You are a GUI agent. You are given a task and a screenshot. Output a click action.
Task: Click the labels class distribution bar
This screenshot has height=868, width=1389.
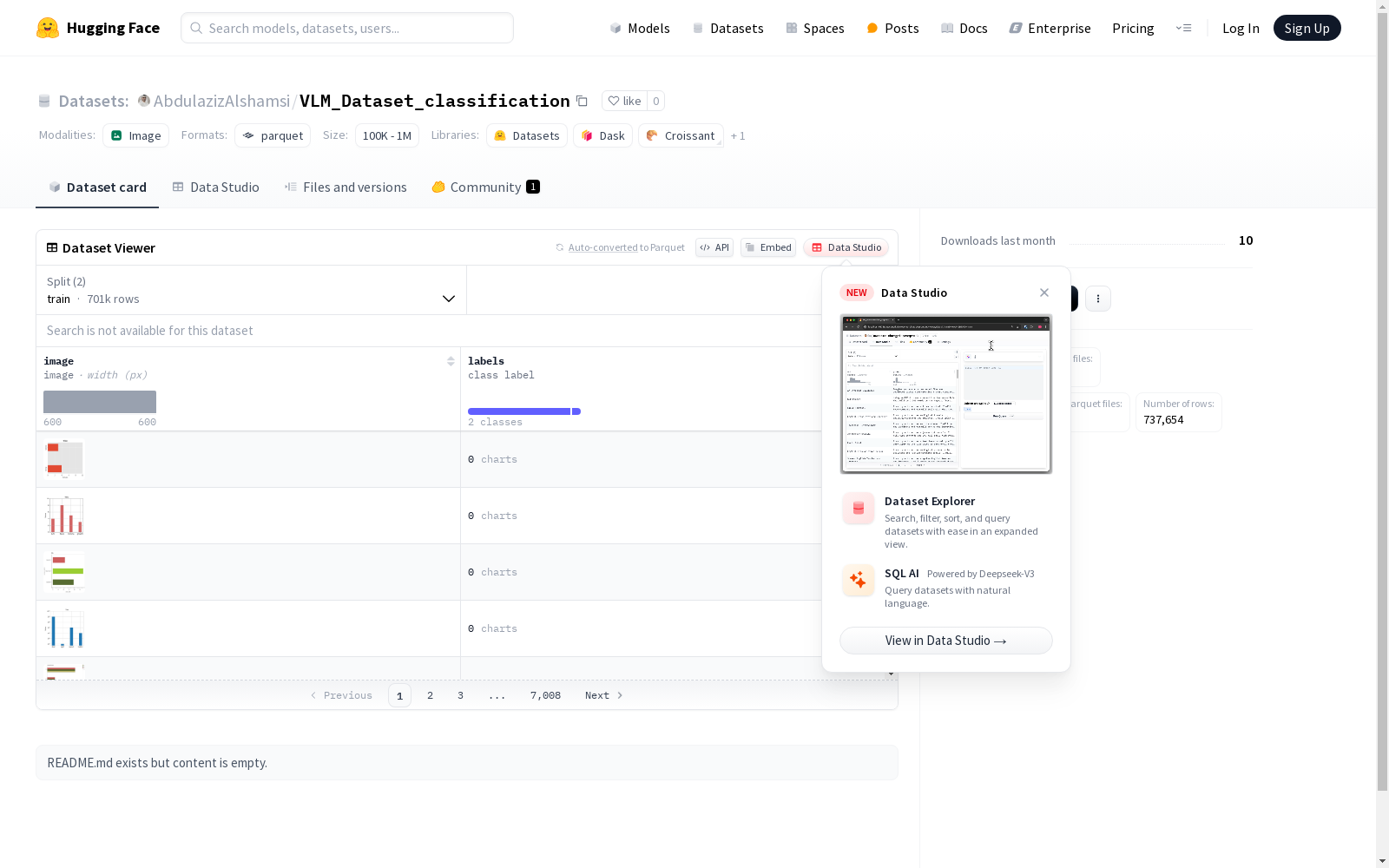pos(524,411)
